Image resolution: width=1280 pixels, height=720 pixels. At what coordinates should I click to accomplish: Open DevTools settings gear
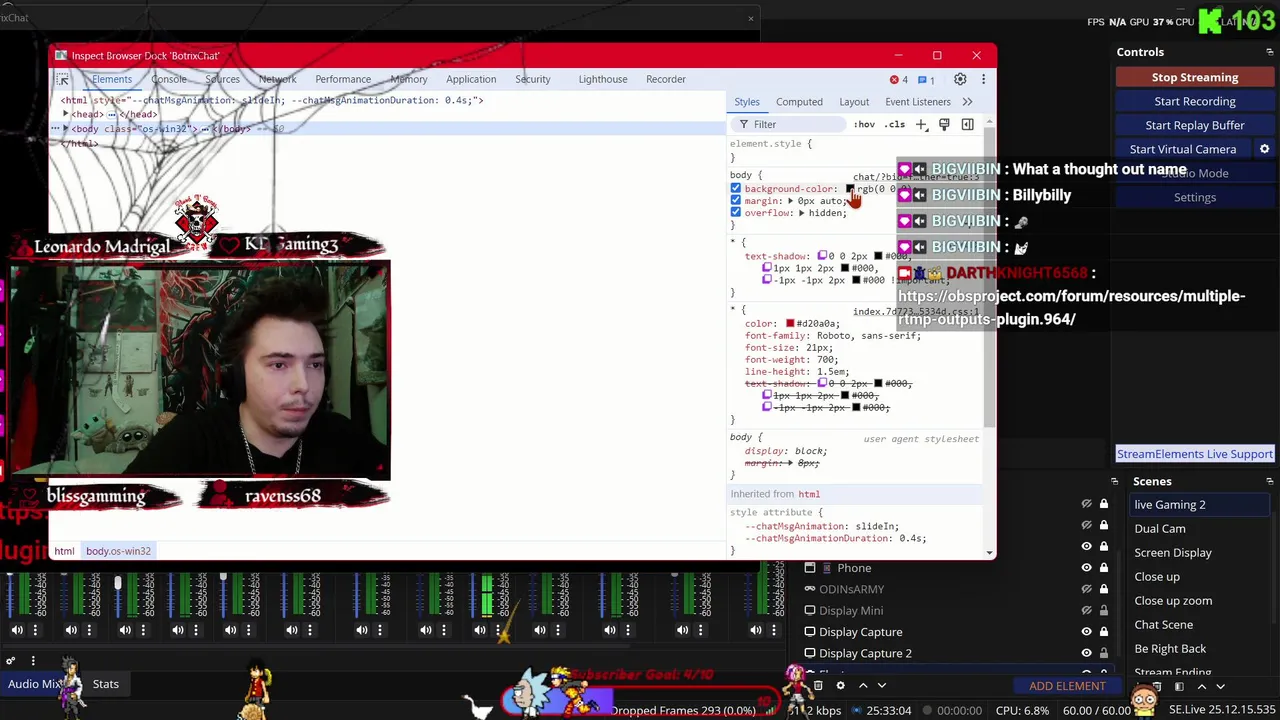(x=960, y=79)
